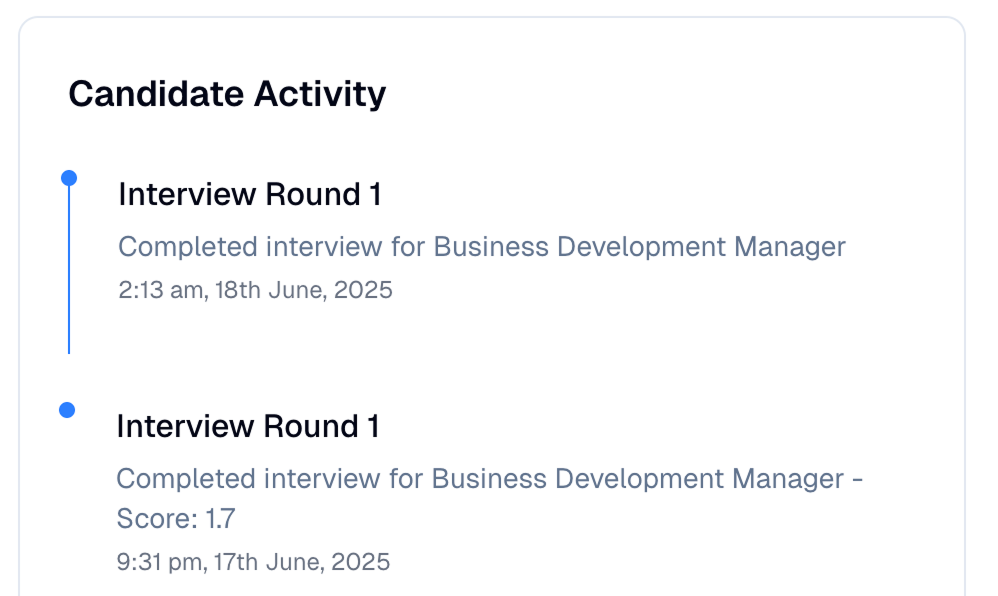
Task: Click the Score: 1.7 text
Action: [x=176, y=518]
